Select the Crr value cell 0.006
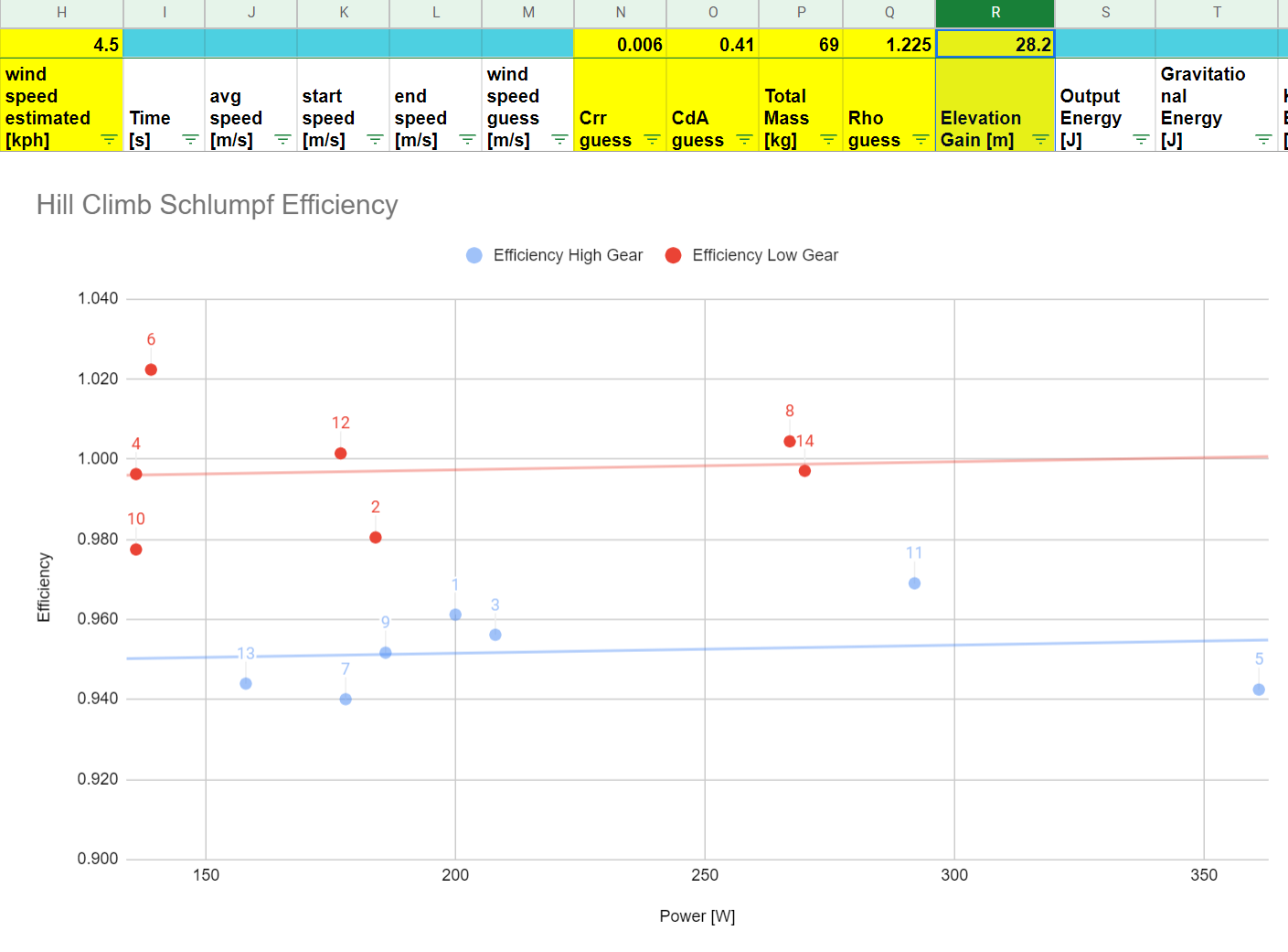Viewport: 1288px width, 952px height. (x=620, y=45)
